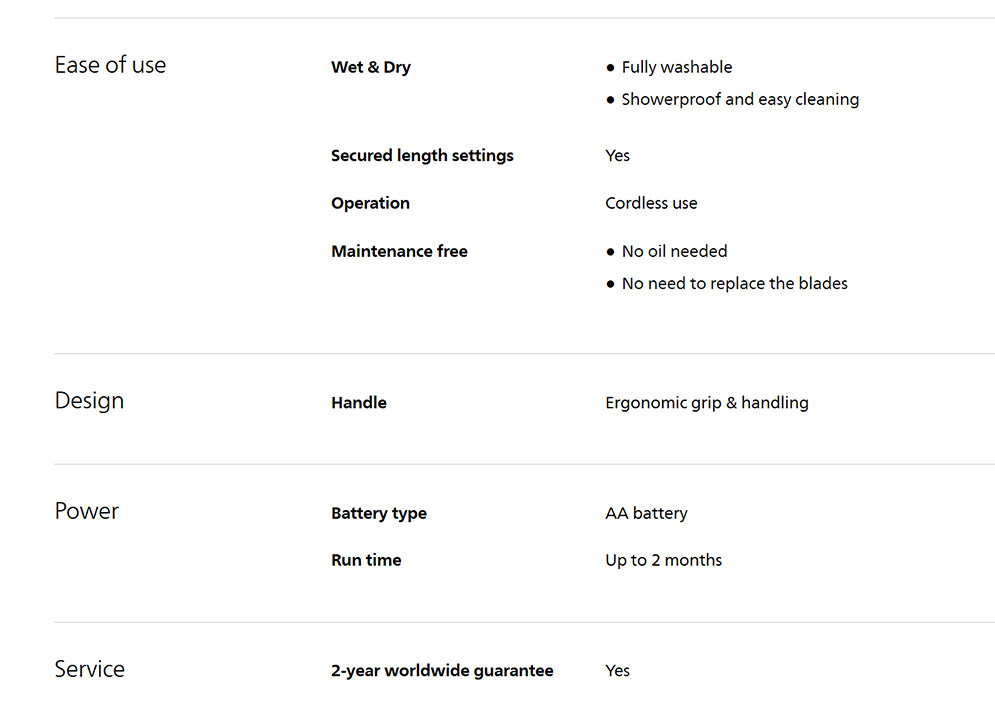Viewport: 995px width, 701px height.
Task: Click the Service section heading
Action: 89,669
